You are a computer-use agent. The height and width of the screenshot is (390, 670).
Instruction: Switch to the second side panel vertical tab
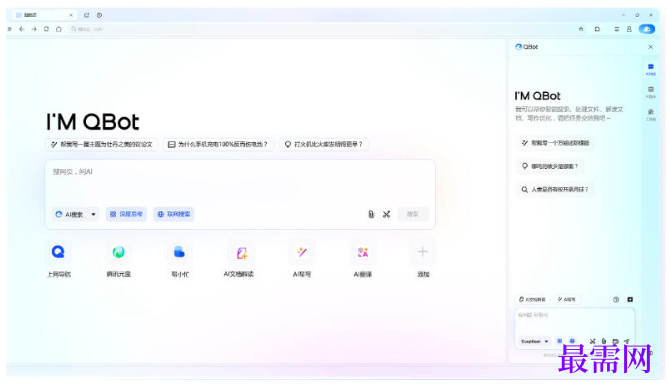click(650, 92)
